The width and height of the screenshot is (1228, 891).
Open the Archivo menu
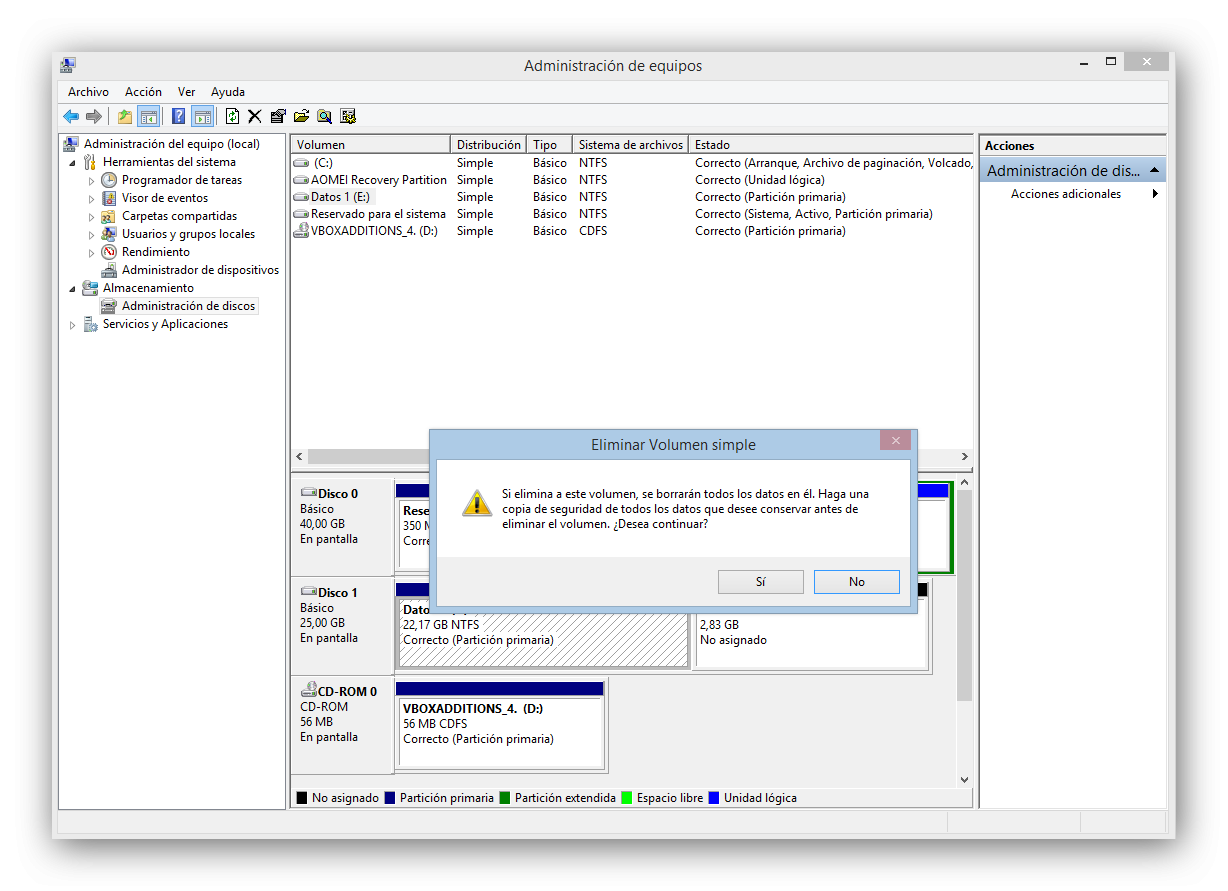(88, 92)
